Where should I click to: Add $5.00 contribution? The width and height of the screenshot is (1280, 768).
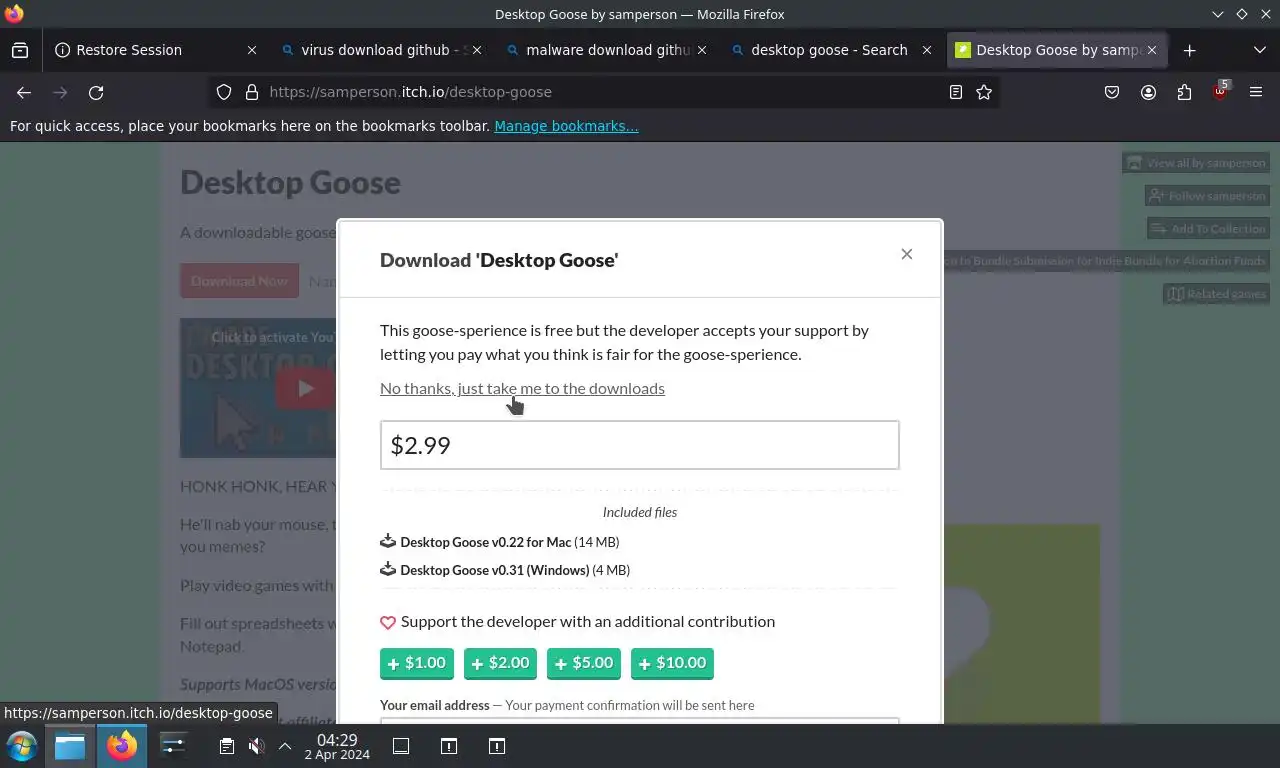click(584, 663)
